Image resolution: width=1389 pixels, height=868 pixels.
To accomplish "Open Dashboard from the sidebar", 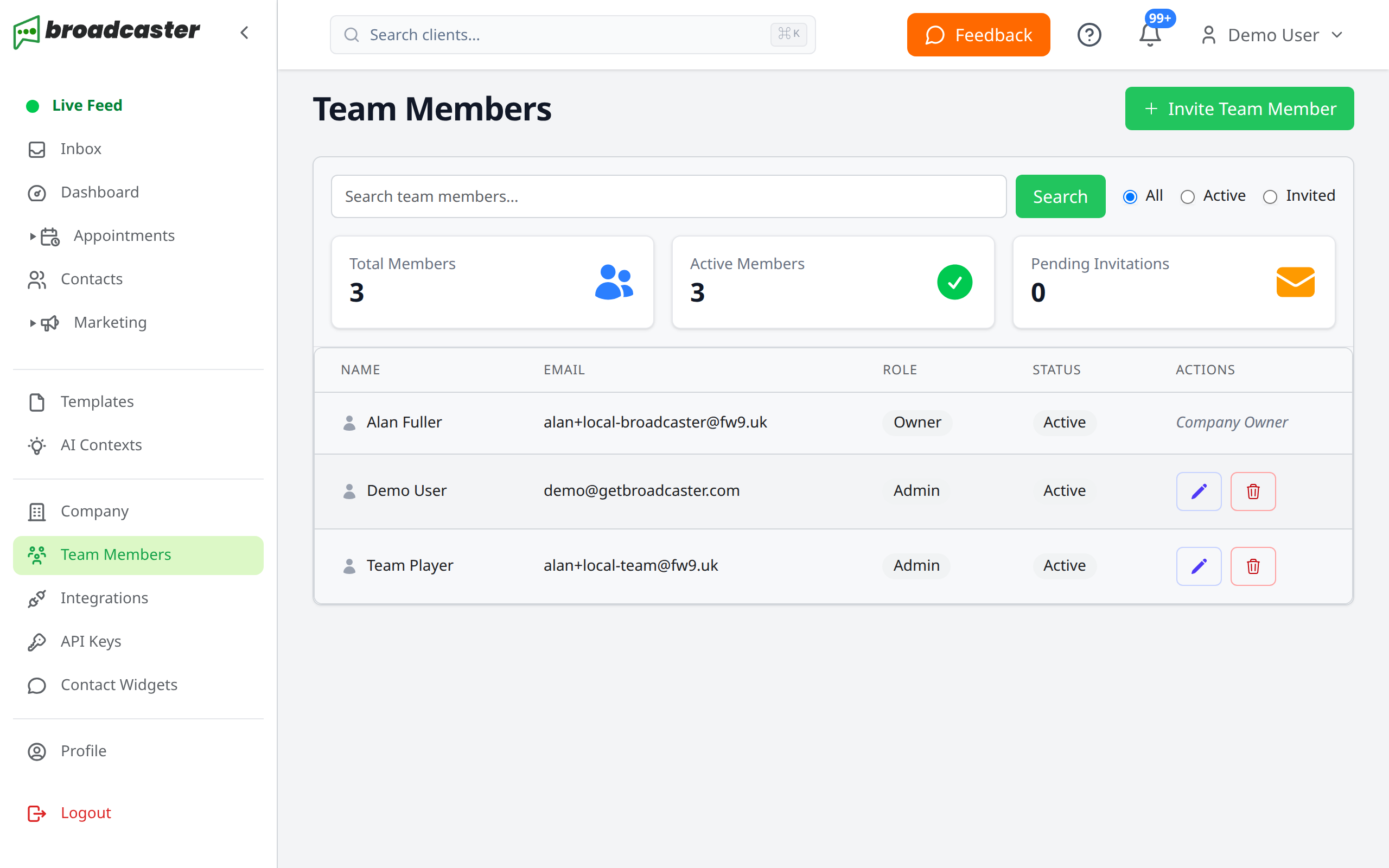I will coord(138,192).
